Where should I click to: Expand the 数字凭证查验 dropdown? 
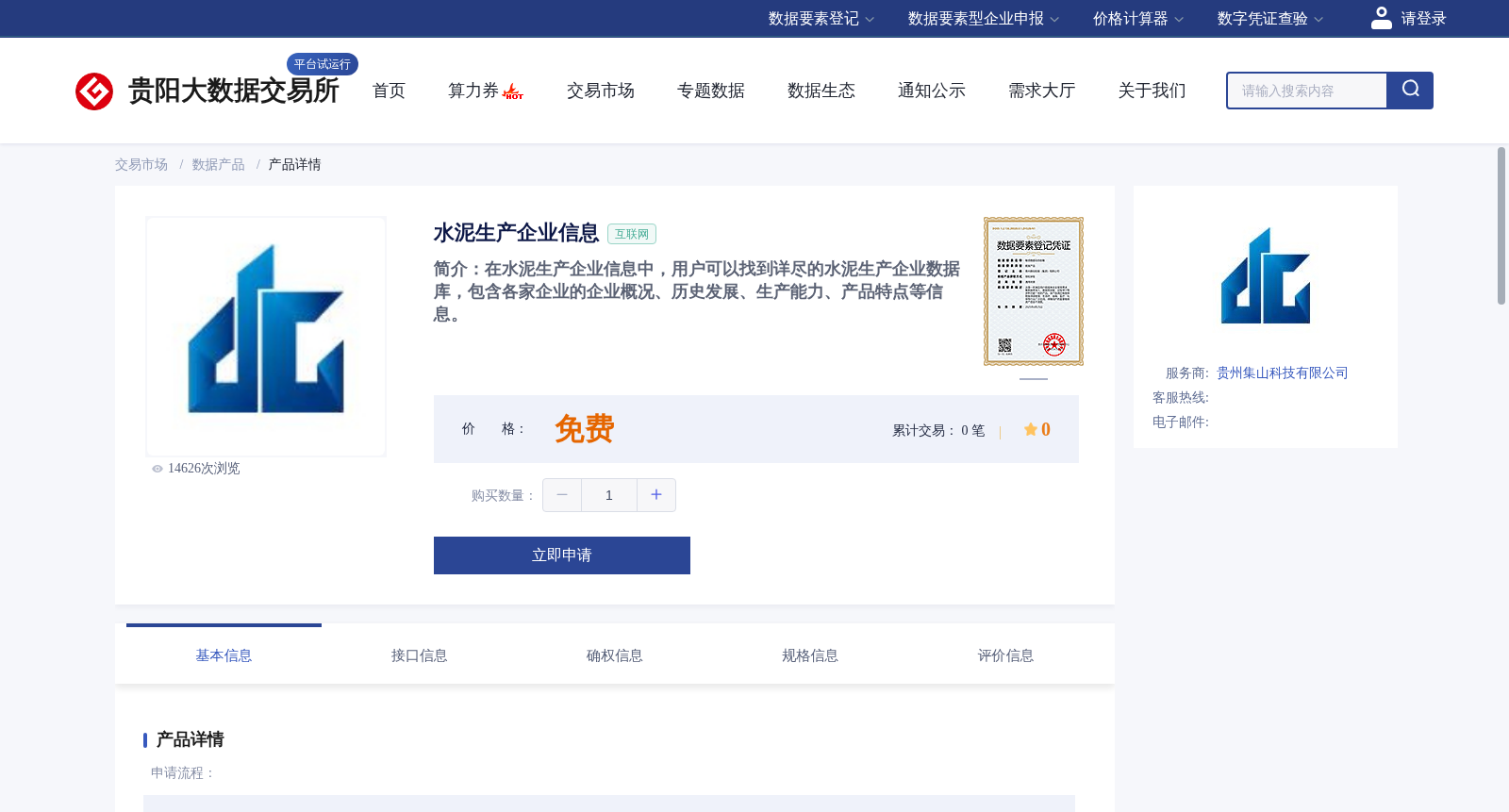(x=1270, y=19)
